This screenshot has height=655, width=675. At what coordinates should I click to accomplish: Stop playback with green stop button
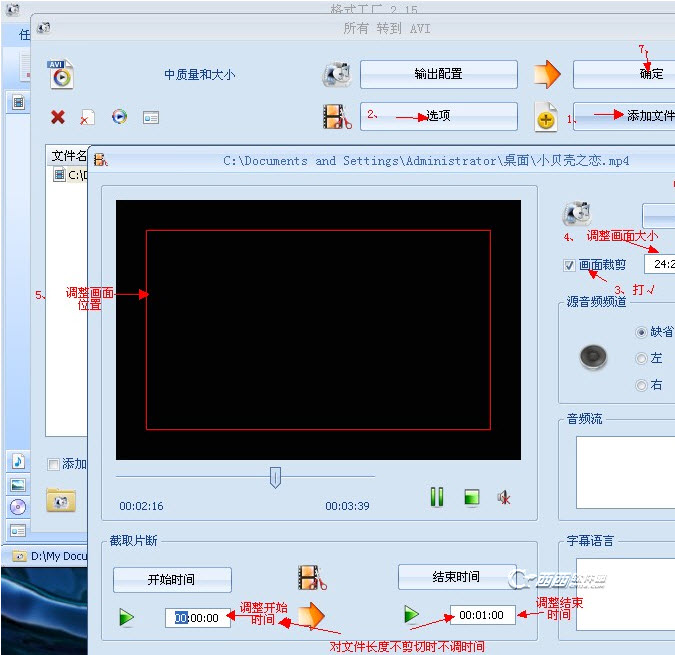(x=472, y=497)
